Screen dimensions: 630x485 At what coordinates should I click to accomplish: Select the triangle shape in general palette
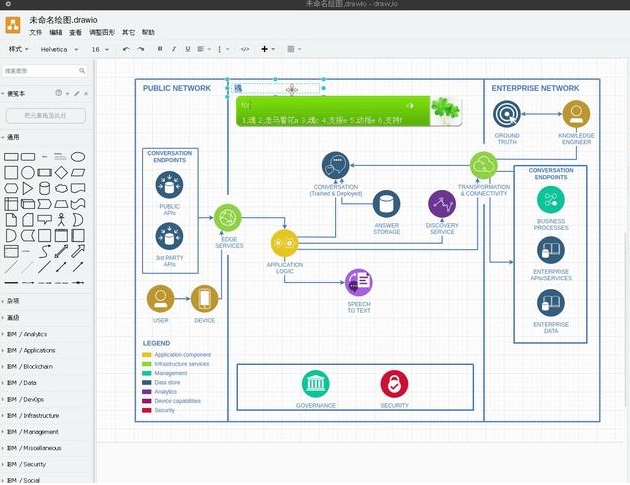[x=28, y=188]
